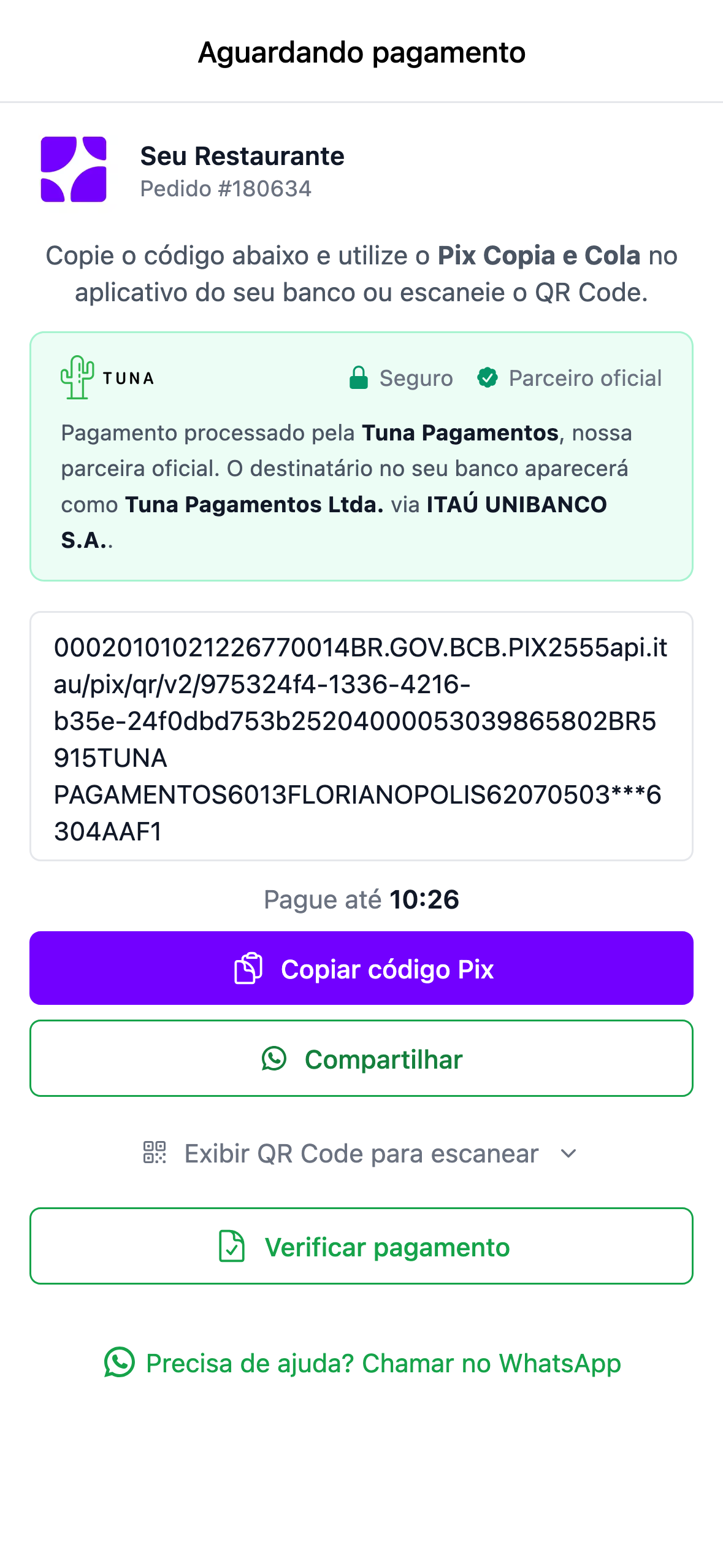The width and height of the screenshot is (723, 1568).
Task: Click the purple restaurant logo icon
Action: (x=74, y=169)
